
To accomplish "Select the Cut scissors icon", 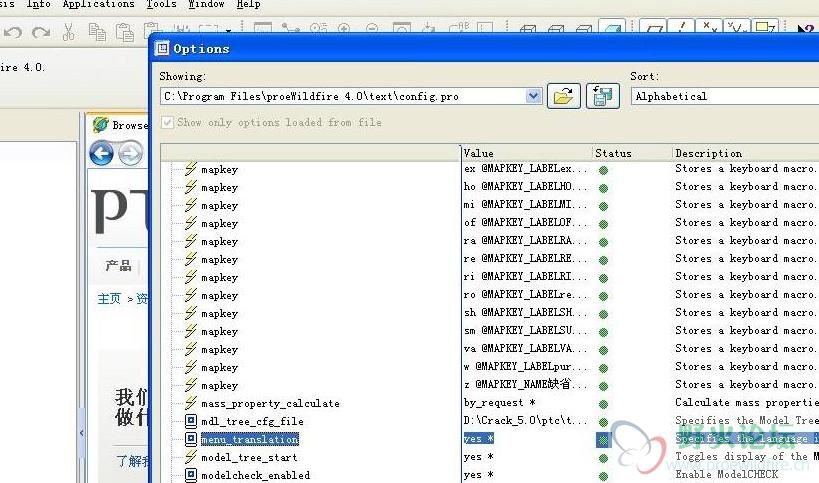I will point(68,31).
